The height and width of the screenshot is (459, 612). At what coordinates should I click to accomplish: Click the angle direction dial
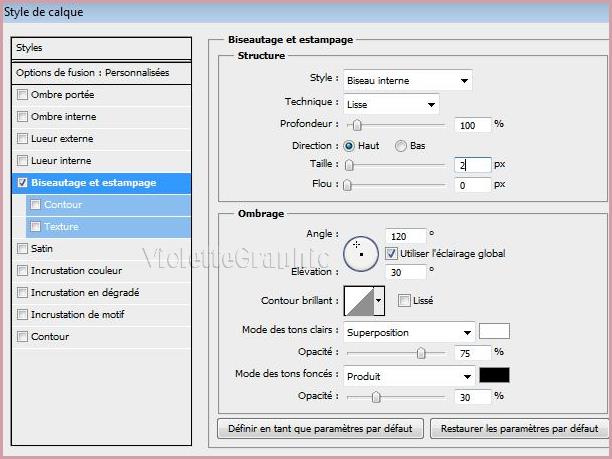pos(360,253)
